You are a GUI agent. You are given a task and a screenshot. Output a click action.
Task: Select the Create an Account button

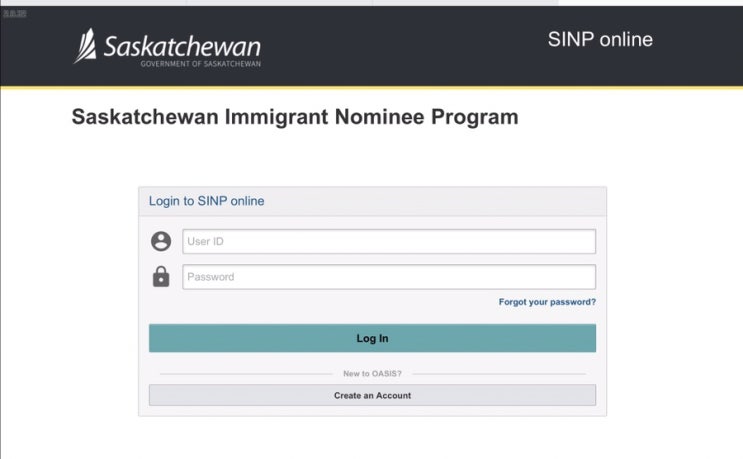coord(372,396)
